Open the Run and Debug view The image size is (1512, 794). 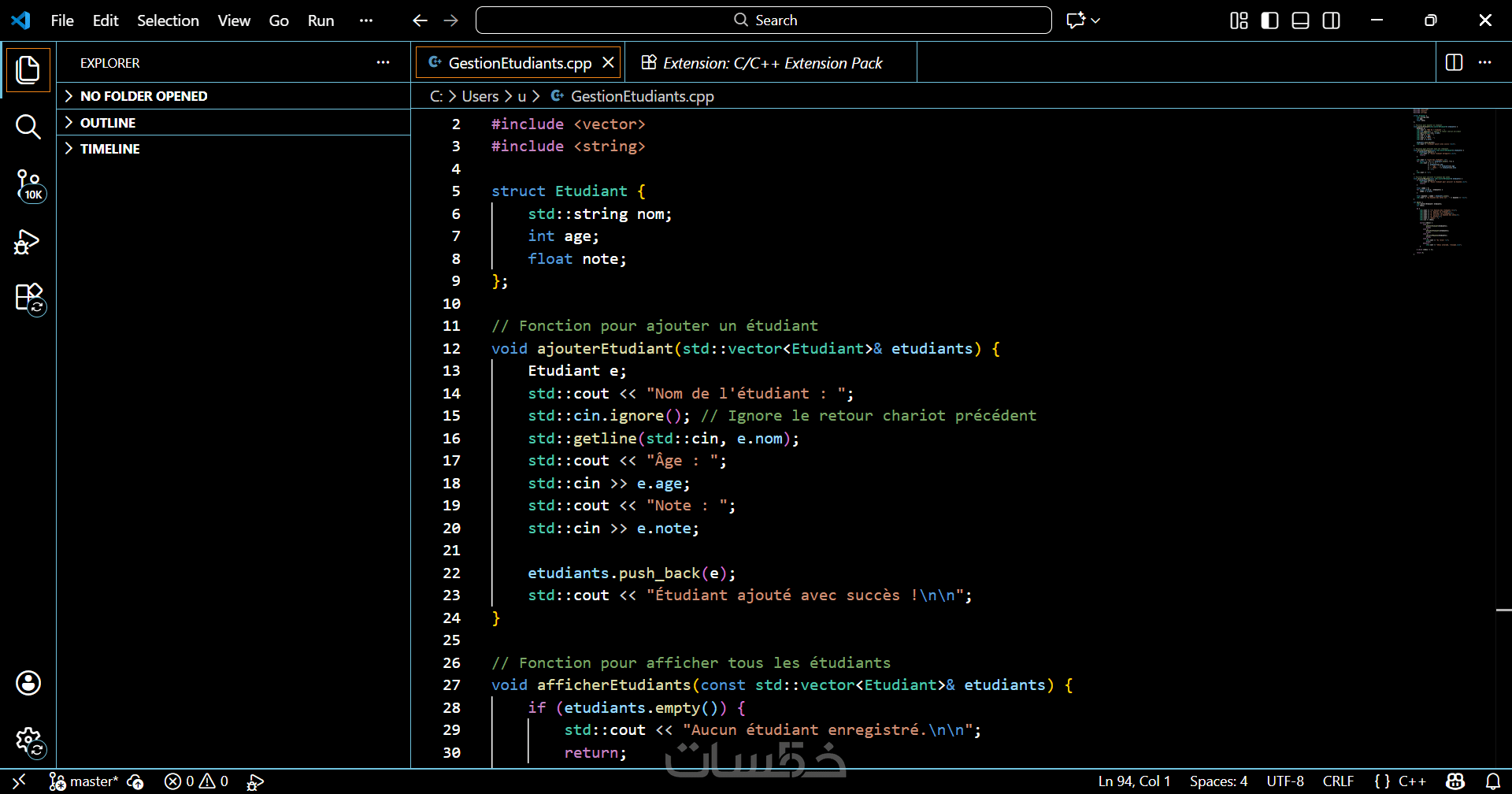coord(28,242)
